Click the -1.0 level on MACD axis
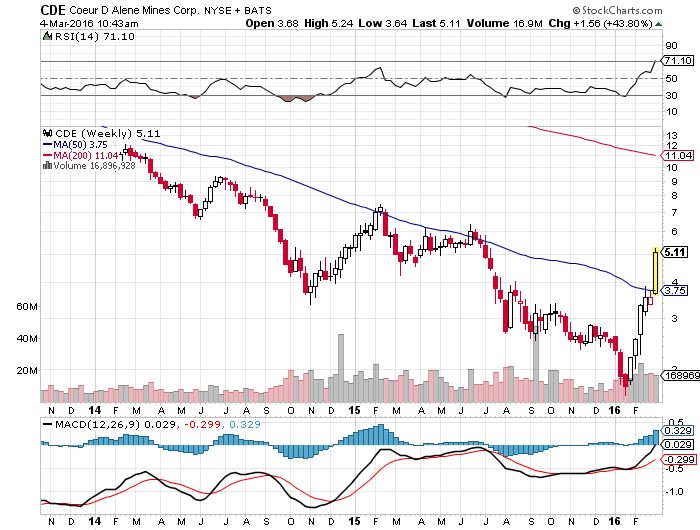700x530 pixels. tap(674, 492)
